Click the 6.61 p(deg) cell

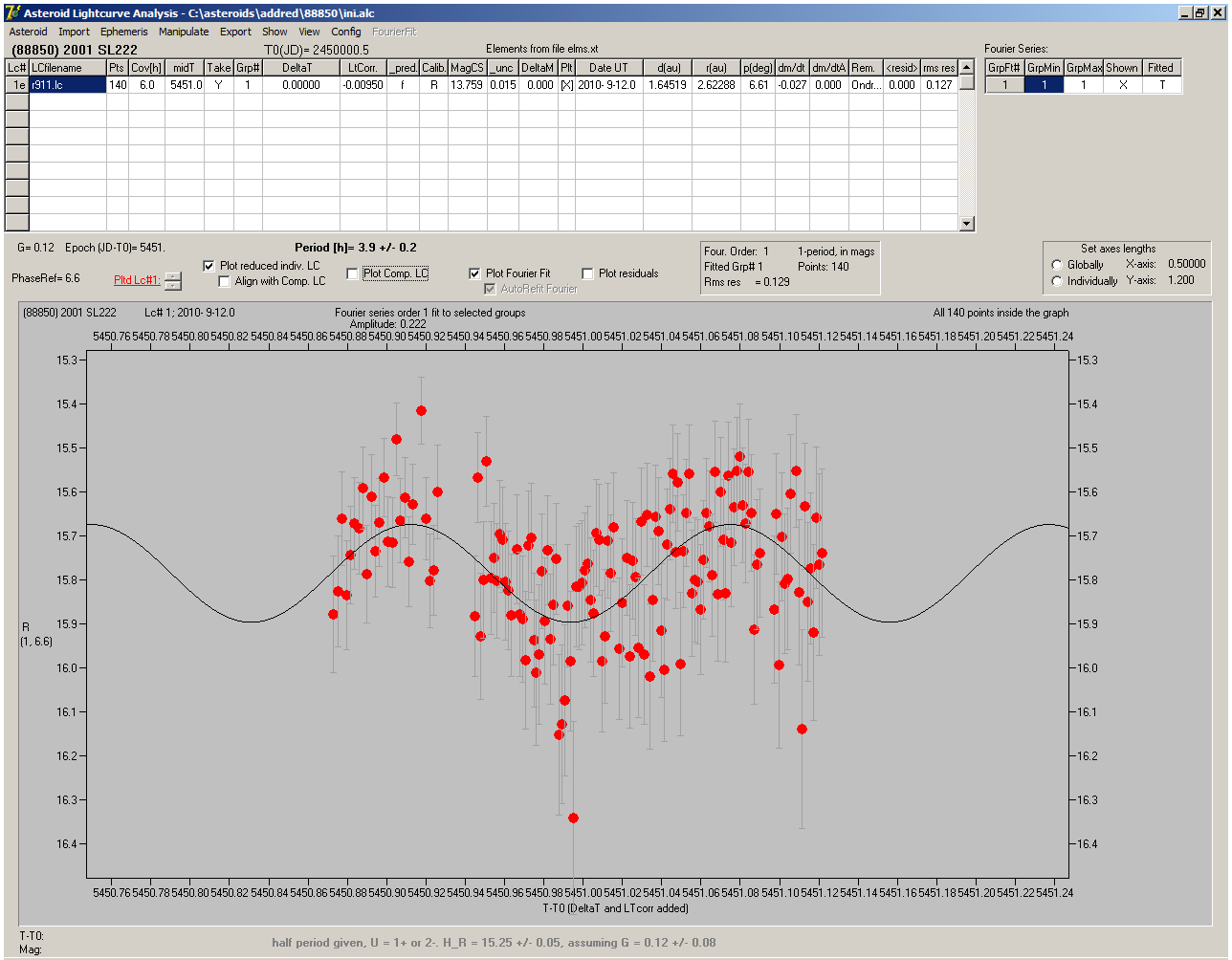click(758, 85)
